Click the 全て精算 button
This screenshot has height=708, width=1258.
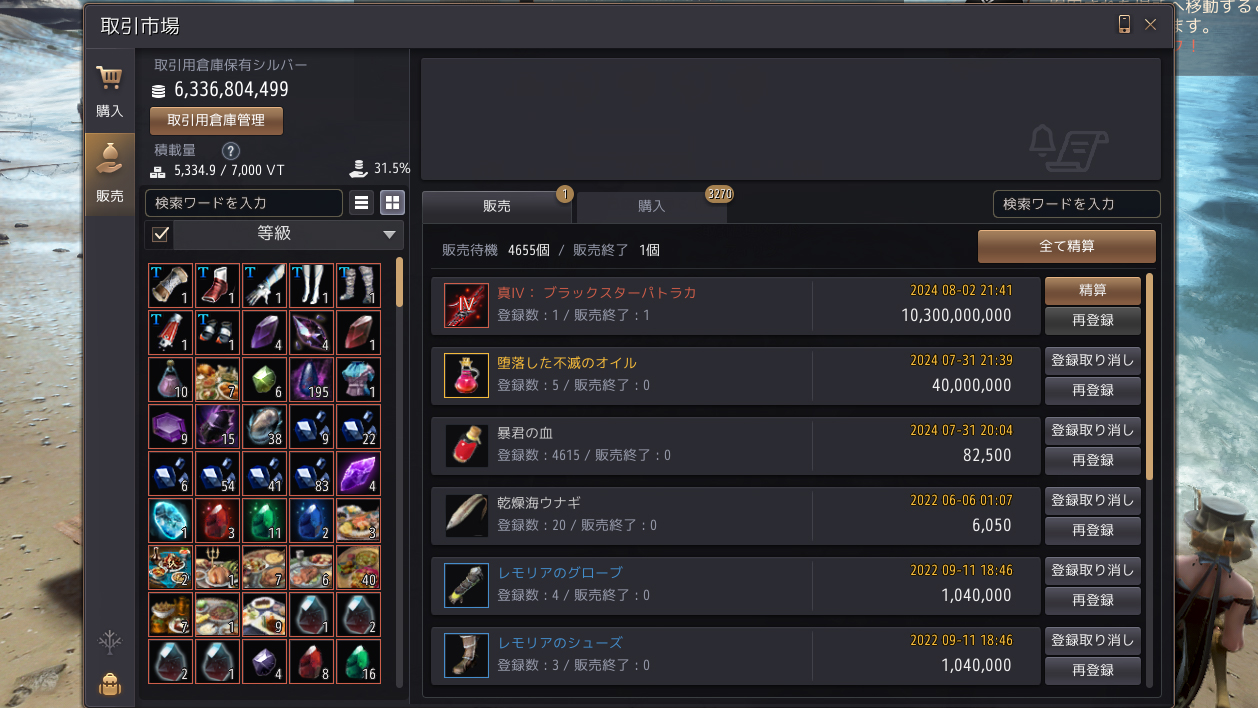coord(1066,246)
